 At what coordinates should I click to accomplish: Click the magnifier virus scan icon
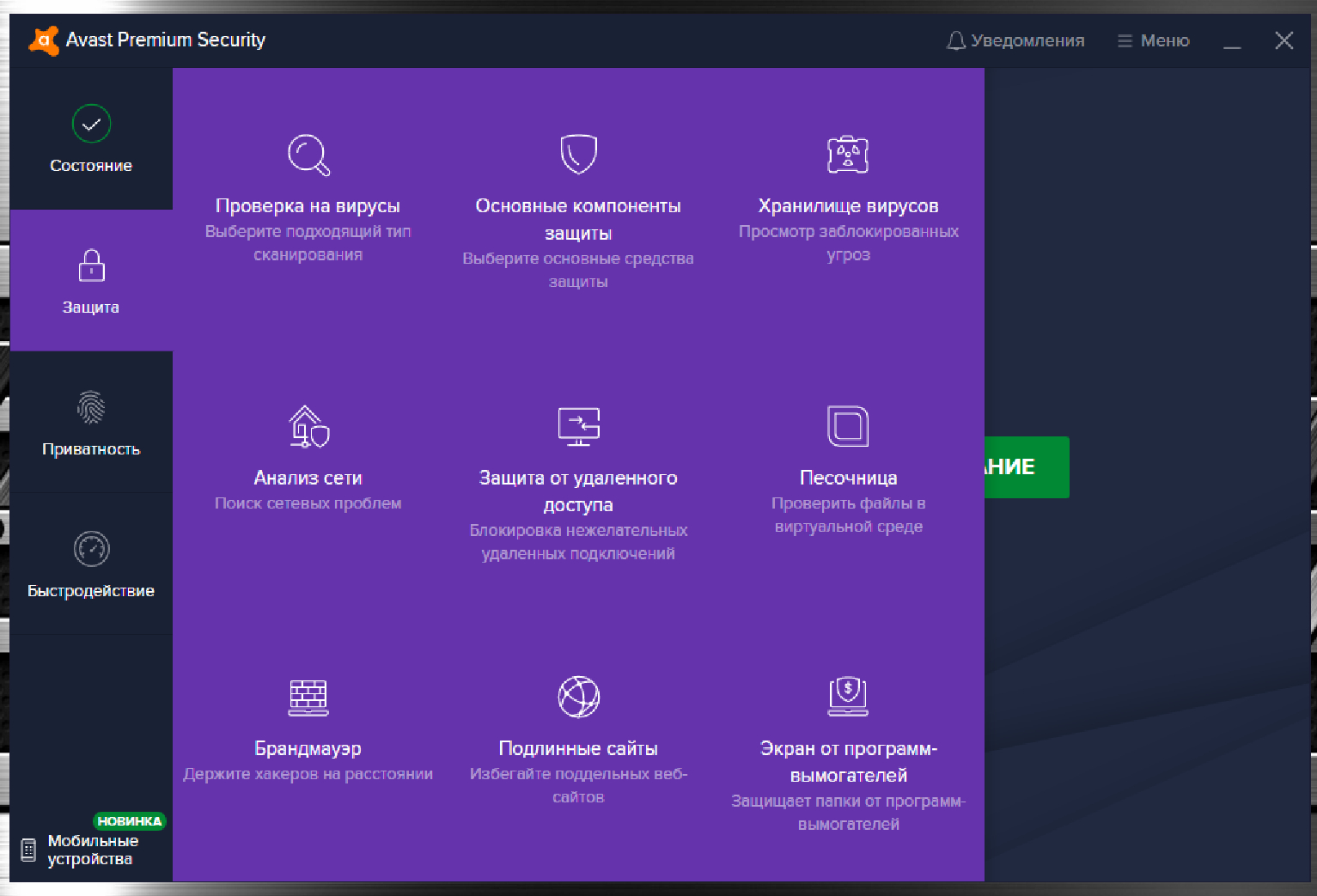[x=308, y=155]
